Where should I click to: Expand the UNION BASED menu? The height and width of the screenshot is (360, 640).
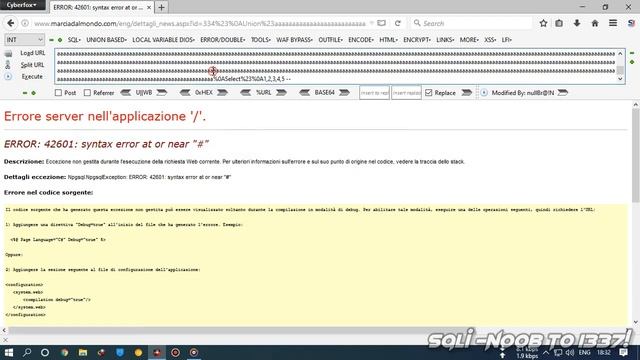coord(107,40)
